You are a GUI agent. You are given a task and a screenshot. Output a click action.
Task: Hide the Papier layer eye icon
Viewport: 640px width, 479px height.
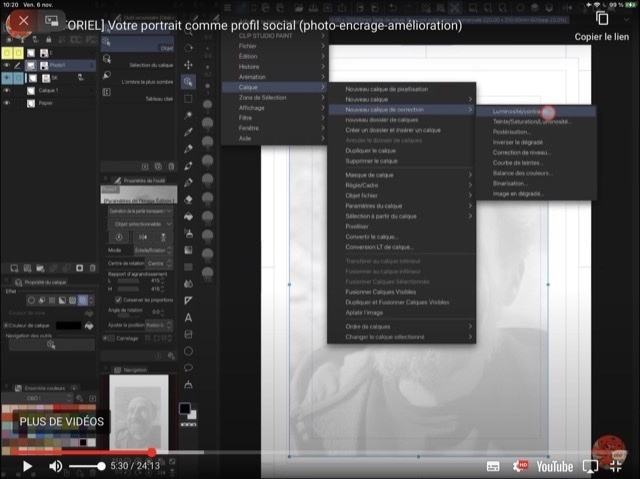[7, 103]
